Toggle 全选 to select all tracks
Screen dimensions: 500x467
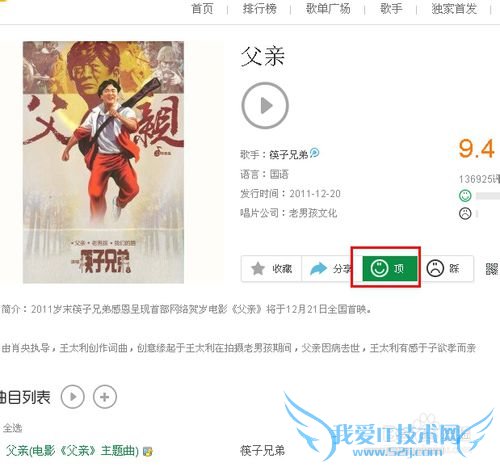tap(12, 428)
